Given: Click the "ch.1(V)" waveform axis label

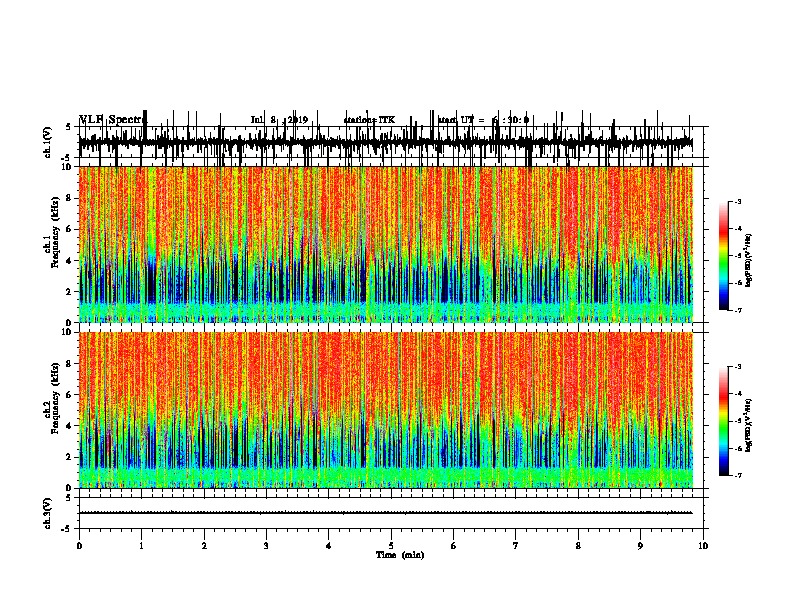Looking at the screenshot, I should point(48,142).
